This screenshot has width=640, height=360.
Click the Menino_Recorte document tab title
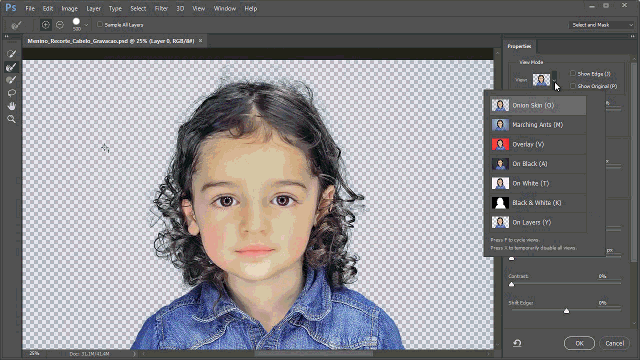click(111, 41)
